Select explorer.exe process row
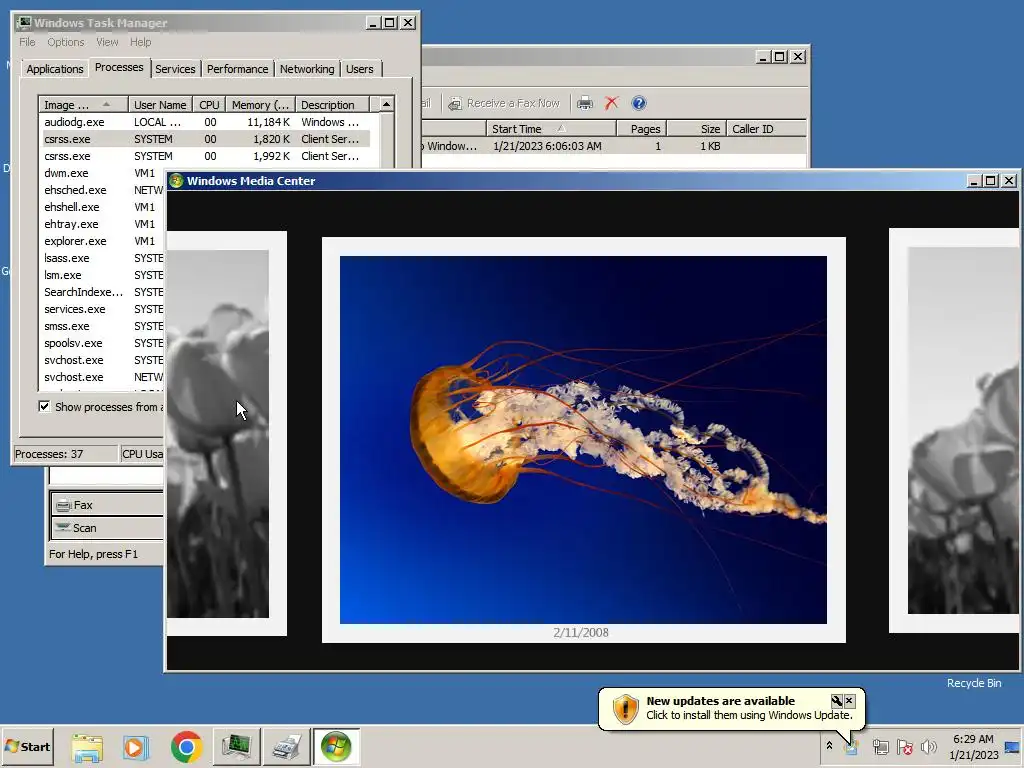Screen dimensions: 1024x768 [102, 241]
